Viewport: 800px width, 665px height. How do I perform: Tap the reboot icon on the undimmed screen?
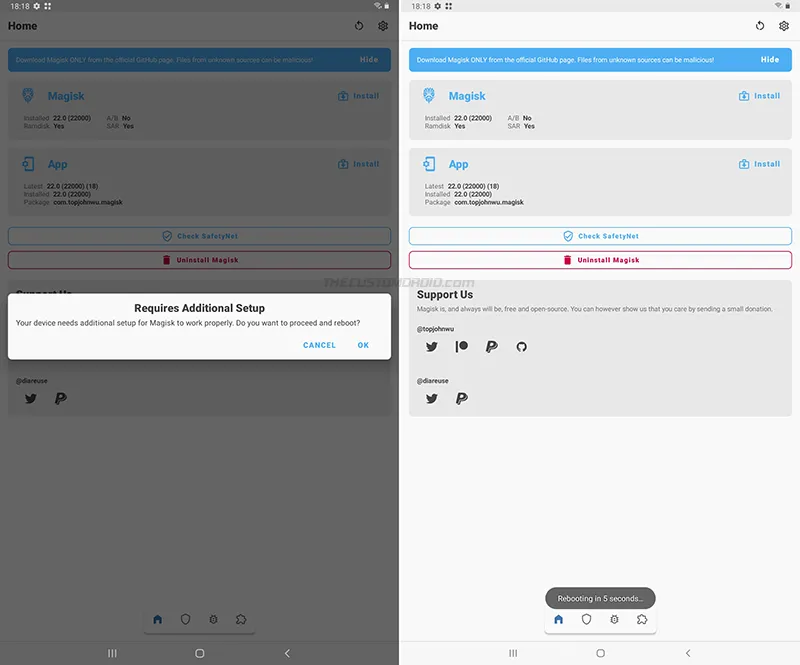[x=759, y=26]
